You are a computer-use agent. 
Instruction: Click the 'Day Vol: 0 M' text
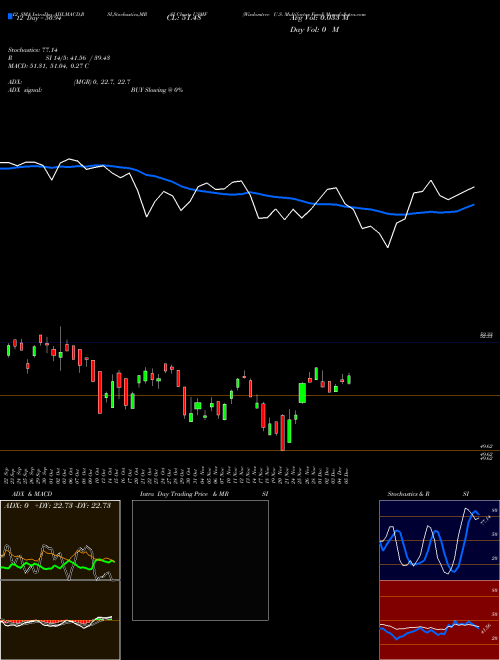pyautogui.click(x=314, y=30)
